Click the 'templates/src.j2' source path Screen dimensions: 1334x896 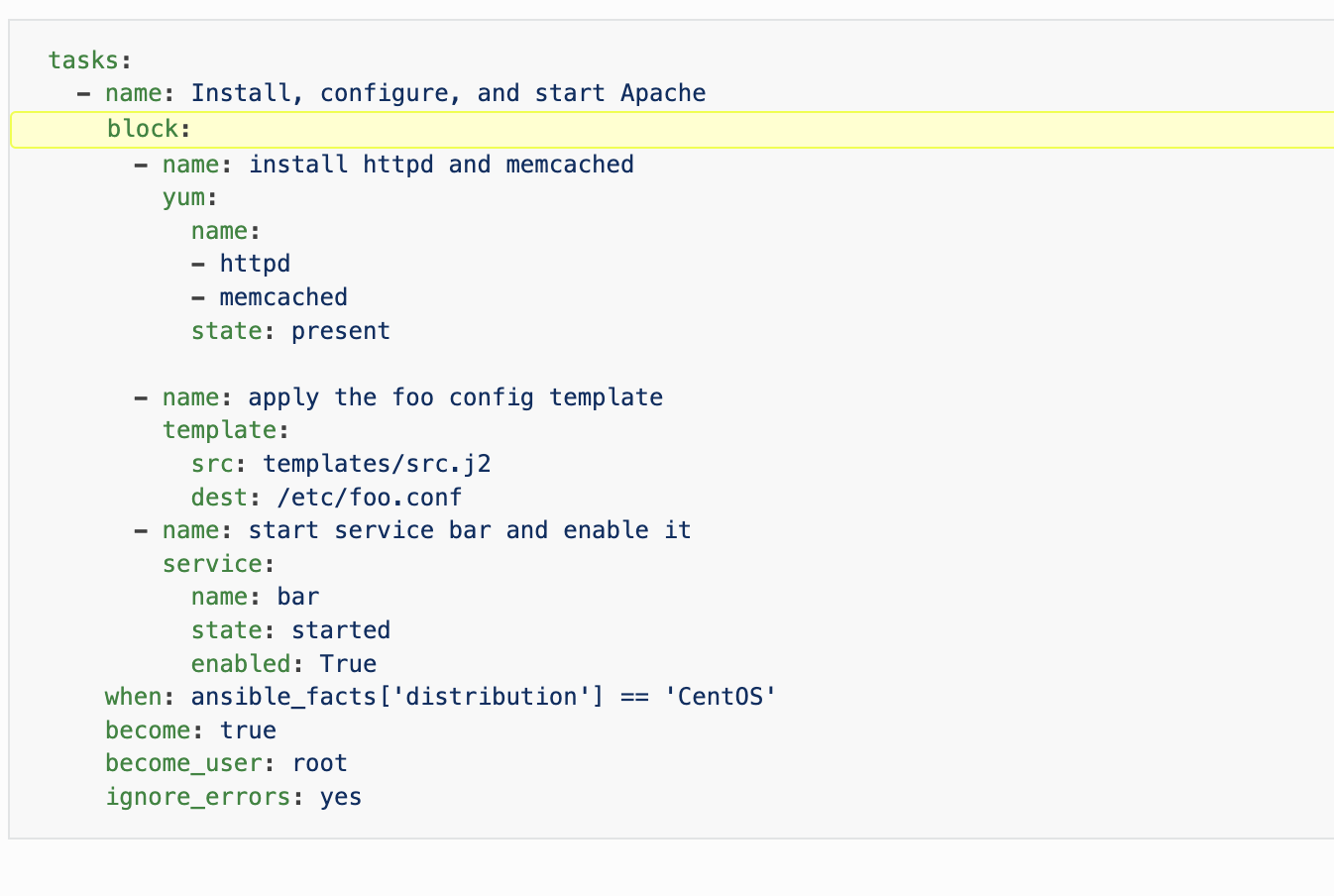[377, 464]
